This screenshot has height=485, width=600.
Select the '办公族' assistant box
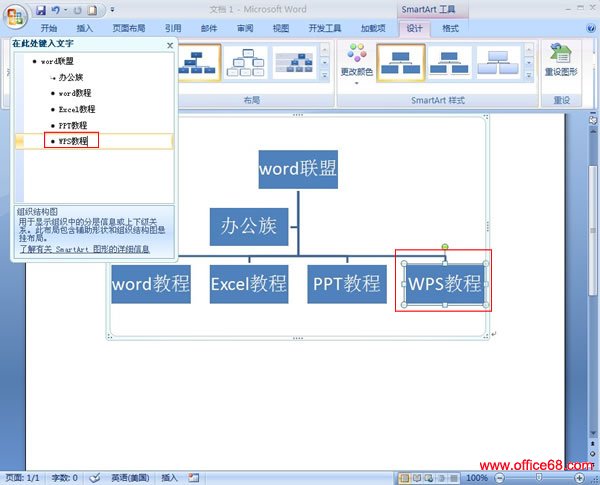249,227
